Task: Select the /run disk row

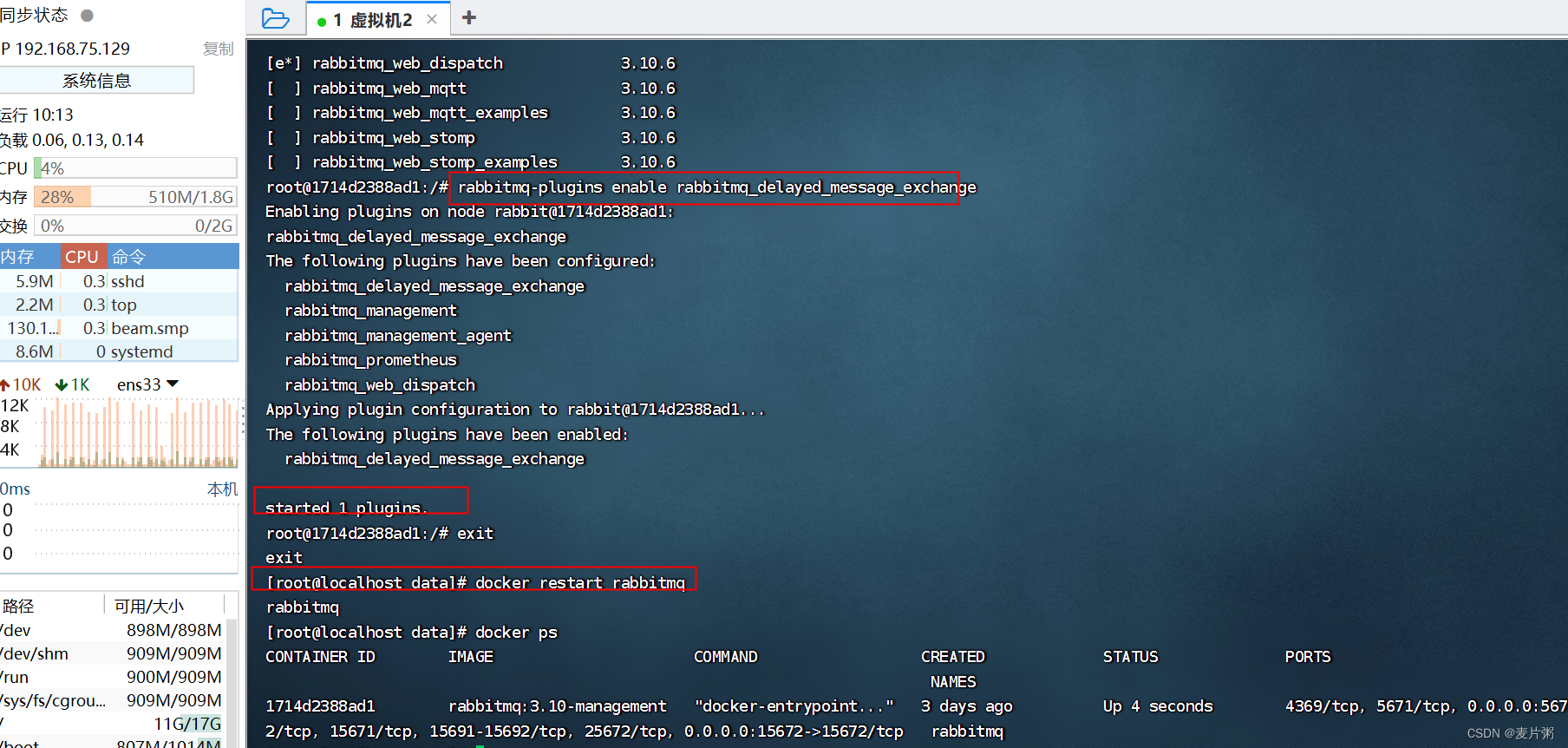Action: tap(113, 677)
